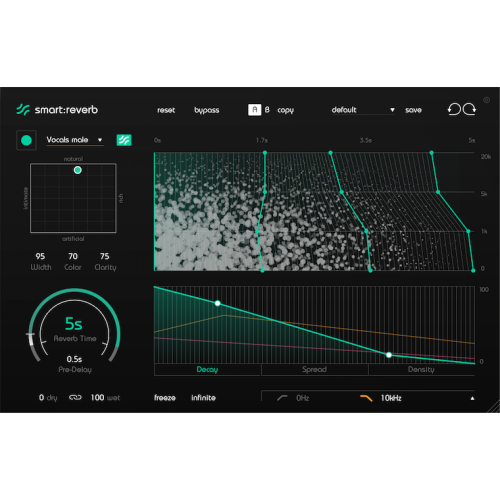Click the Width value 95
Viewport: 500px width, 500px height.
point(40,256)
